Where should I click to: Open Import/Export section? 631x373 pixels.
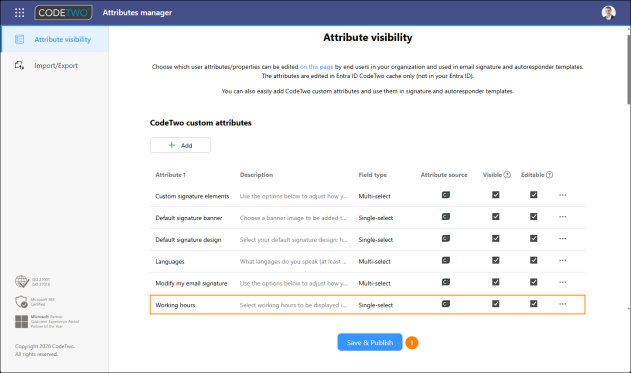pos(55,65)
